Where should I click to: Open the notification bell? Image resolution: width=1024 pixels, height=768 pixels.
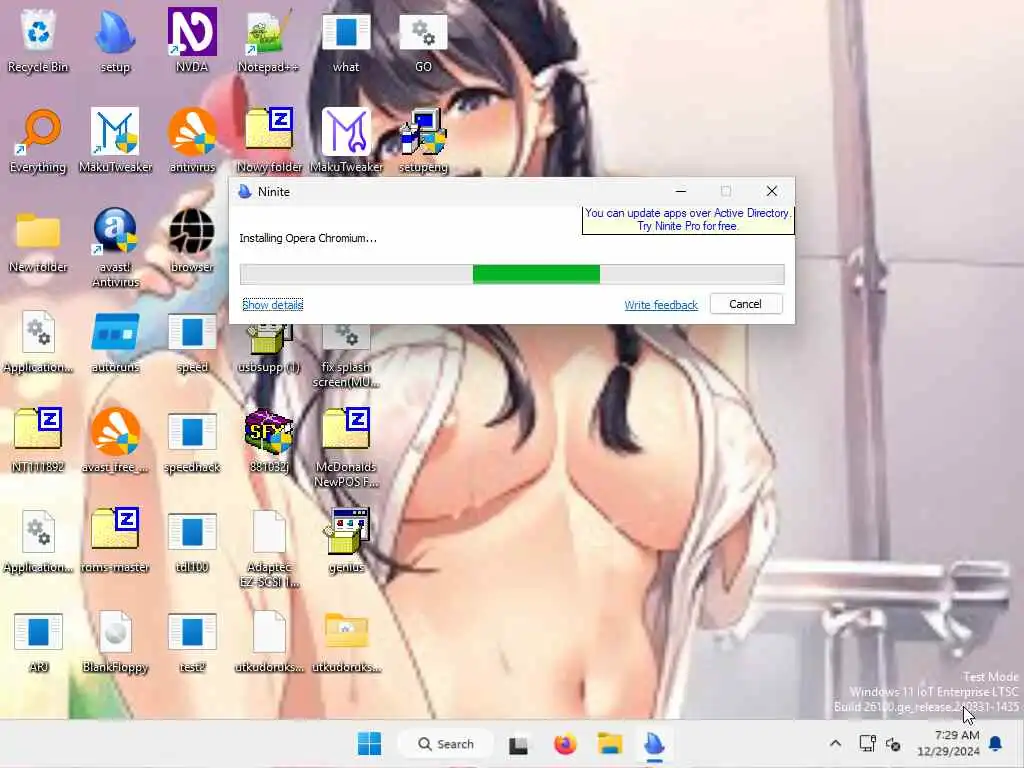(996, 743)
